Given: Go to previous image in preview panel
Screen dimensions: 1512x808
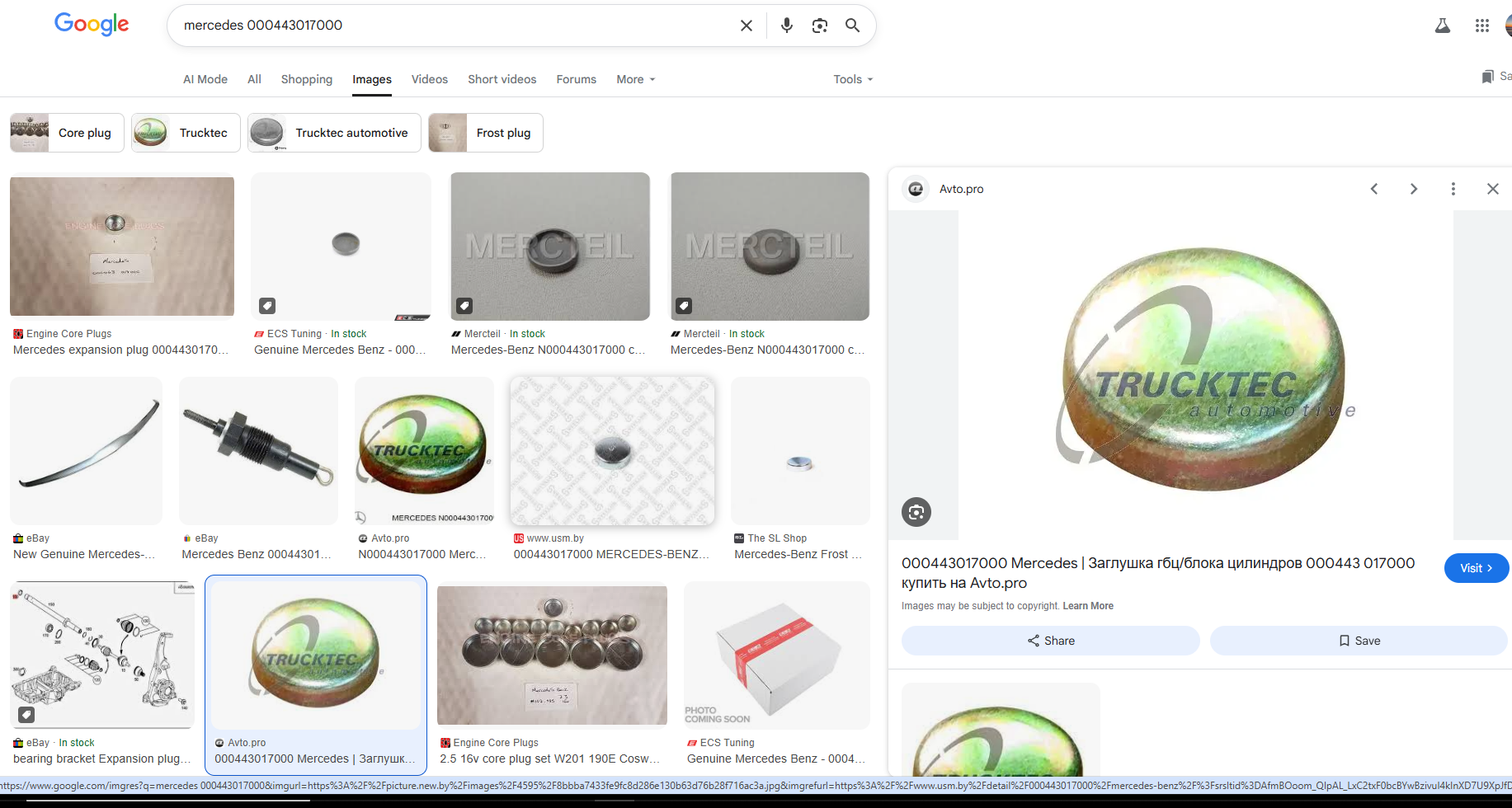Looking at the screenshot, I should click(x=1373, y=189).
